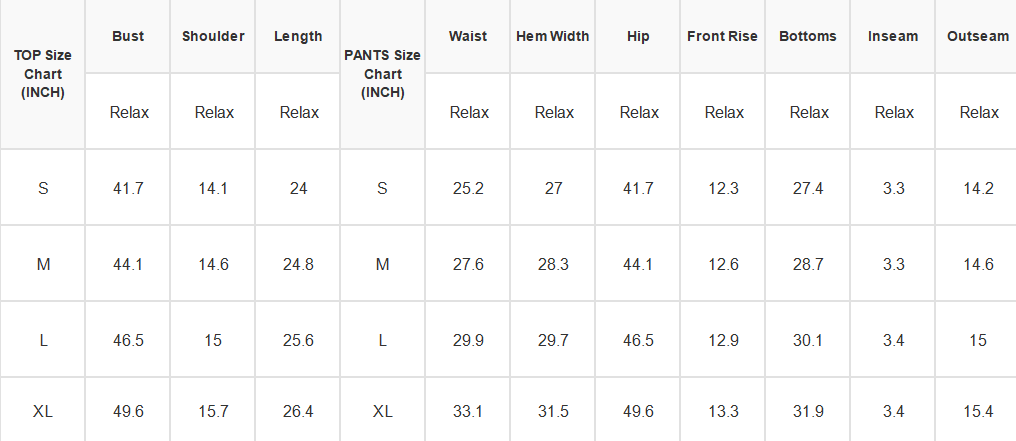Click the front rise value 12.3
The width and height of the screenshot is (1016, 441).
(723, 188)
